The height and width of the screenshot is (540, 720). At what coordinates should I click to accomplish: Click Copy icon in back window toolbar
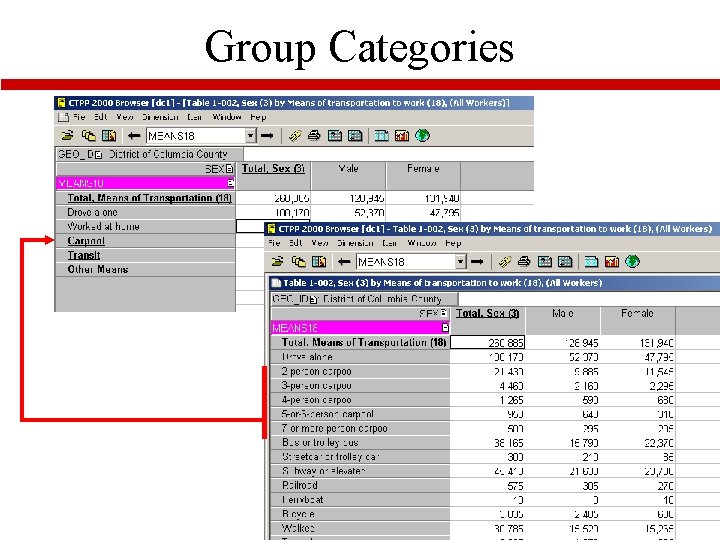tap(89, 135)
